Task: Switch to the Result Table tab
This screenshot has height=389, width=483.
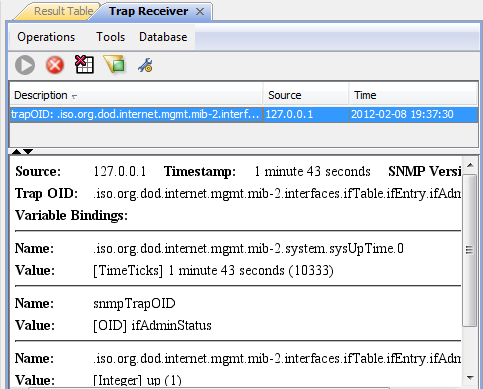Action: pos(64,11)
